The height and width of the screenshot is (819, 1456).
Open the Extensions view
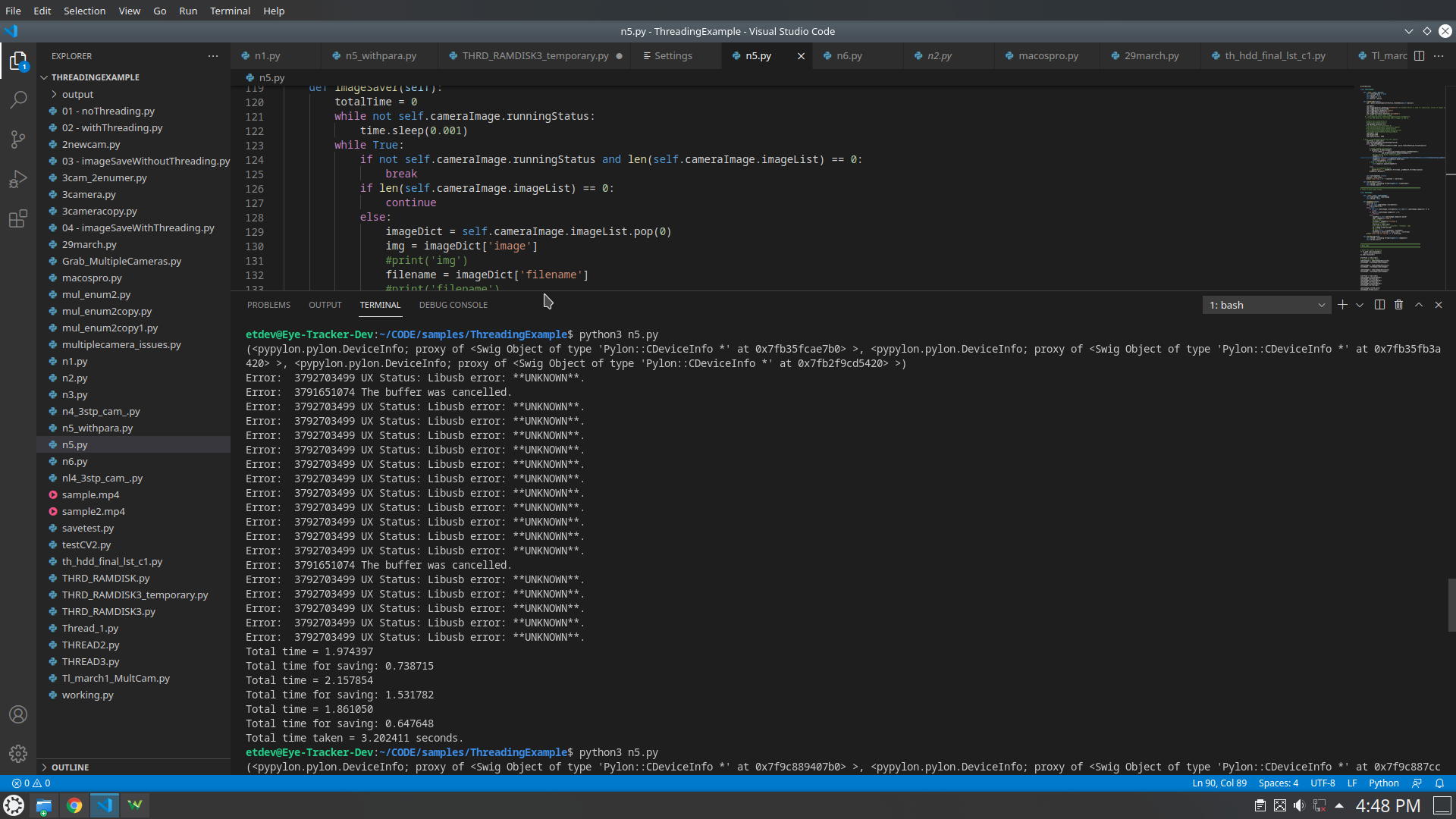18,219
